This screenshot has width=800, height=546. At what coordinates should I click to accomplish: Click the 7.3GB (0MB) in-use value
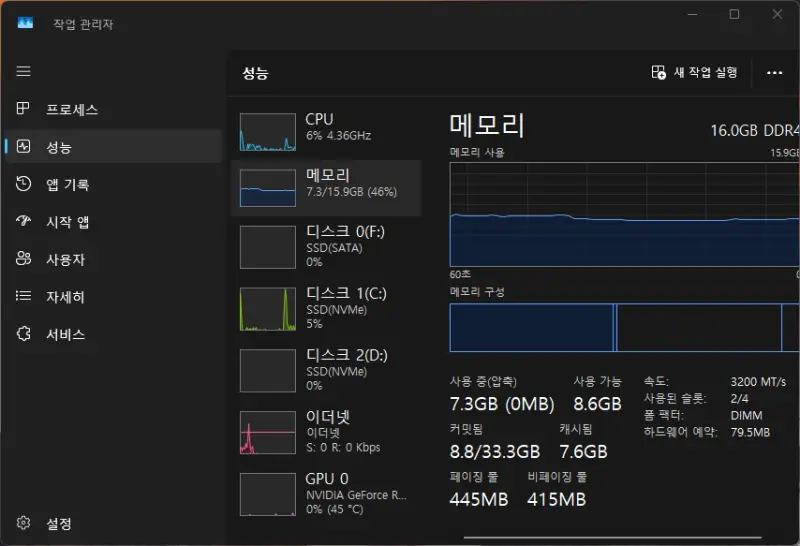click(x=502, y=404)
